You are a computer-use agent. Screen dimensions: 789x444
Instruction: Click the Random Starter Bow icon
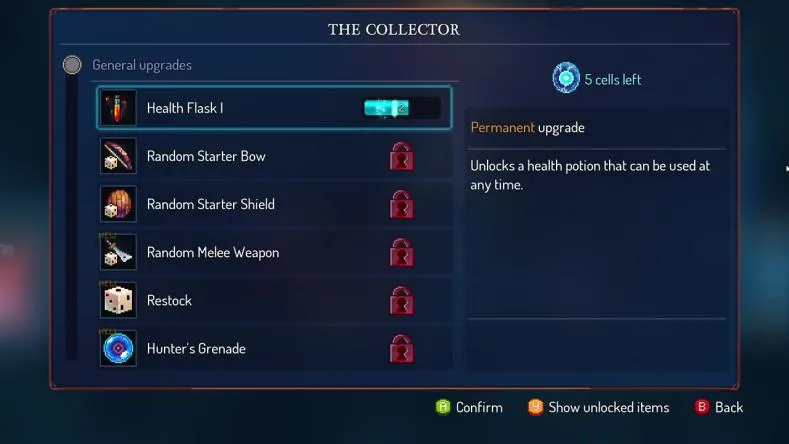click(118, 156)
